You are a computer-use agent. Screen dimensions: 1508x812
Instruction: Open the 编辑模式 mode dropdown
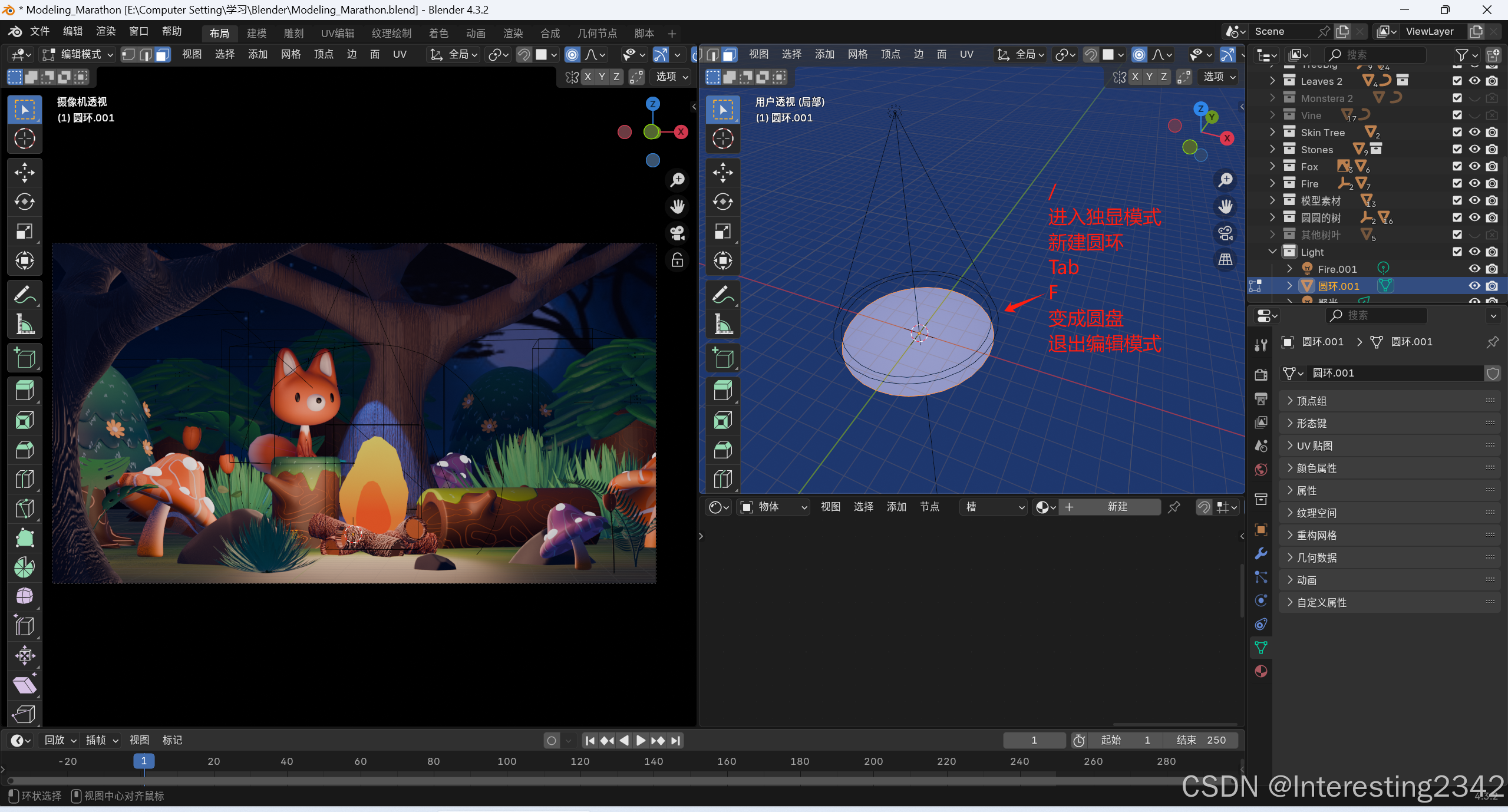click(x=78, y=54)
